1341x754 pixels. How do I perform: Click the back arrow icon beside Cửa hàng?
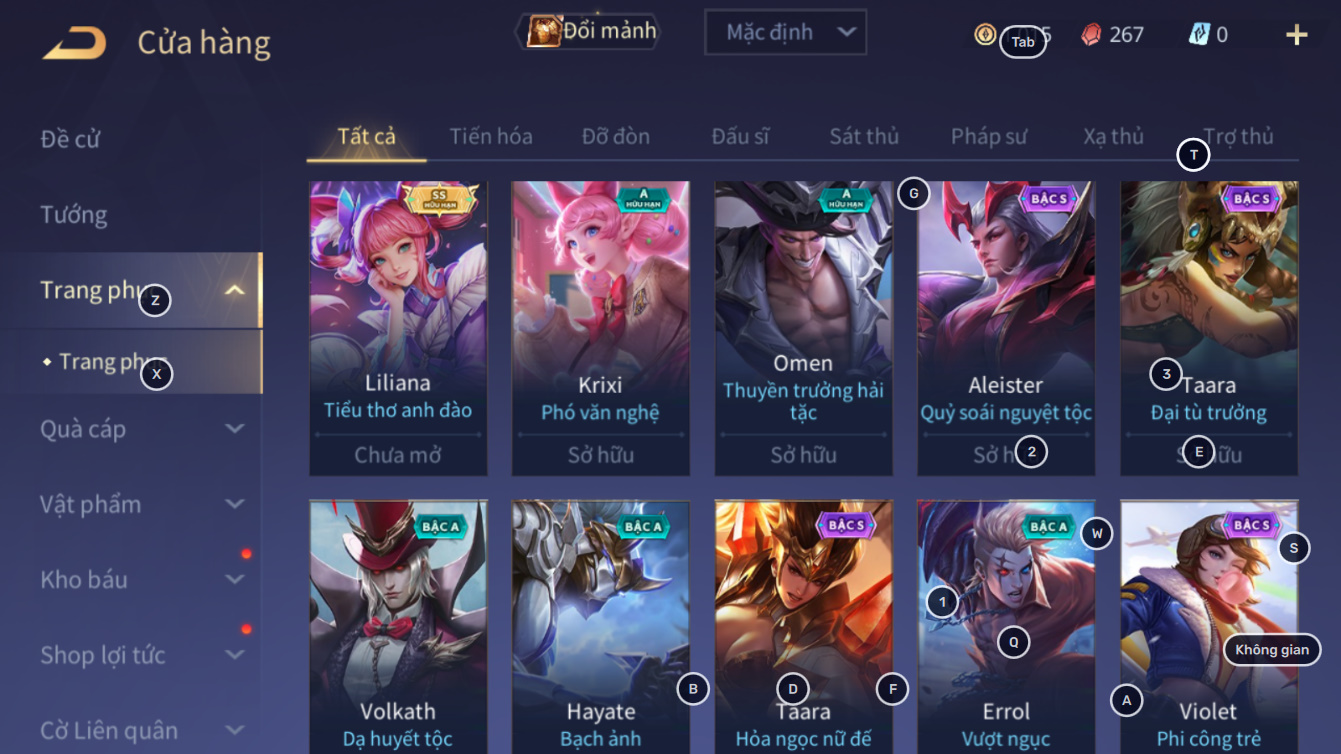pos(74,43)
